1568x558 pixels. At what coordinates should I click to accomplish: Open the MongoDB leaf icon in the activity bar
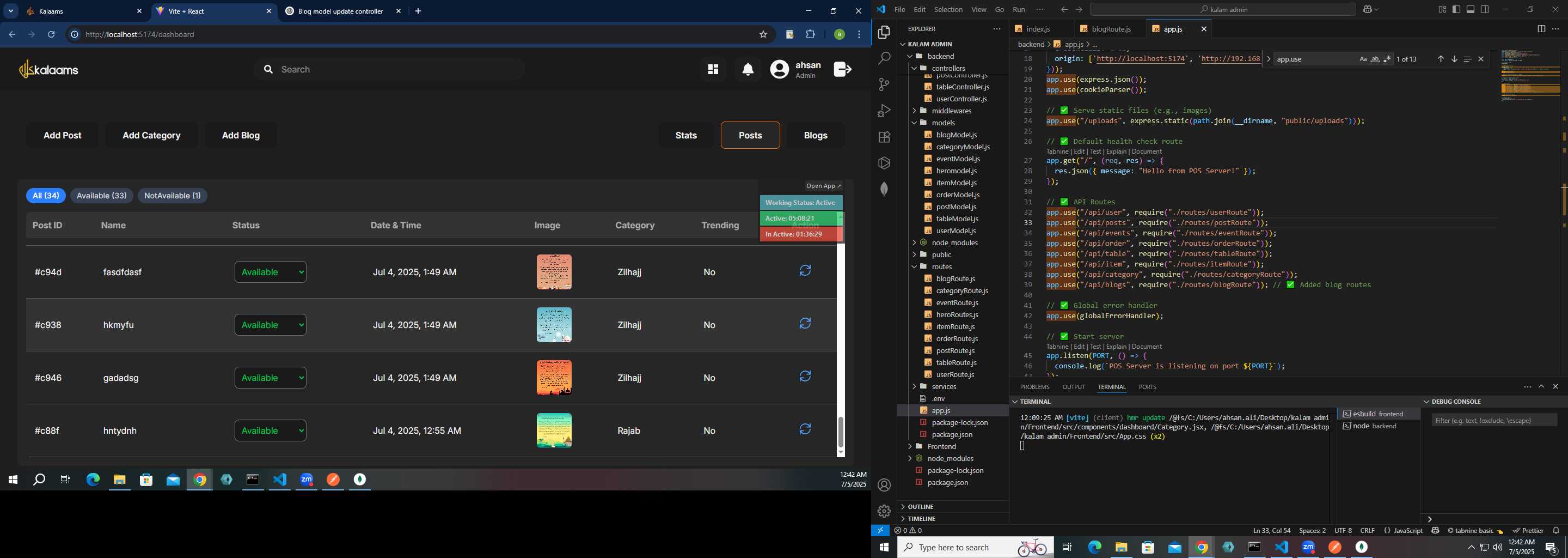pyautogui.click(x=884, y=190)
